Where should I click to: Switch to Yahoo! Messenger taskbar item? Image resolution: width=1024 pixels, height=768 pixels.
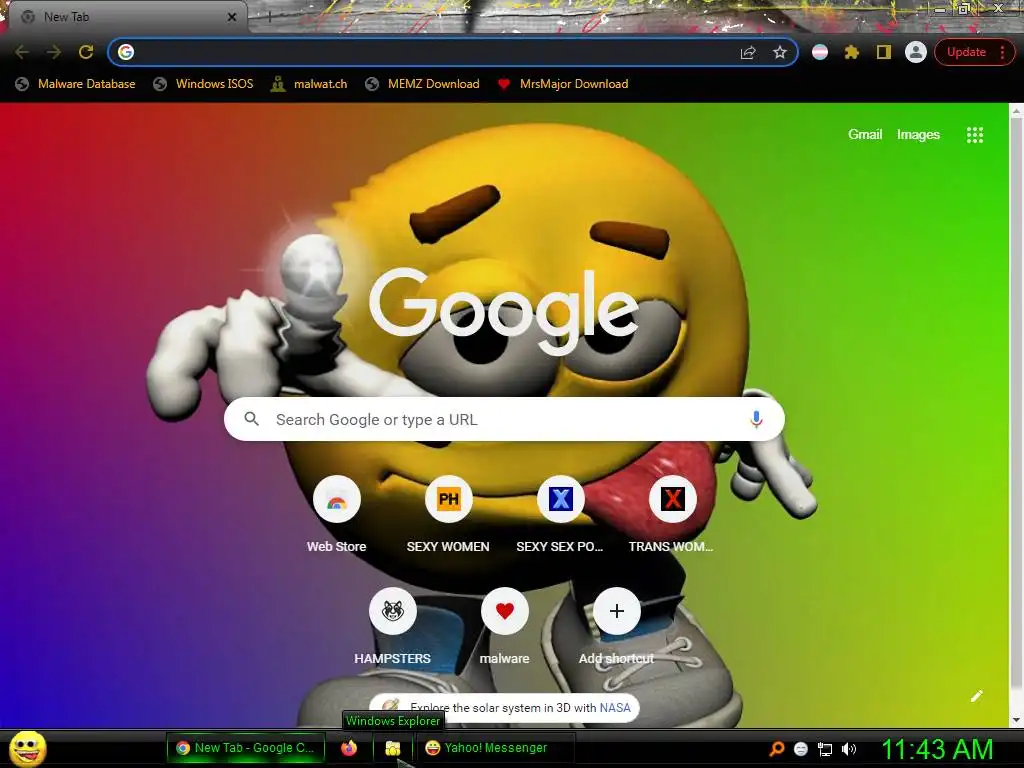(496, 748)
